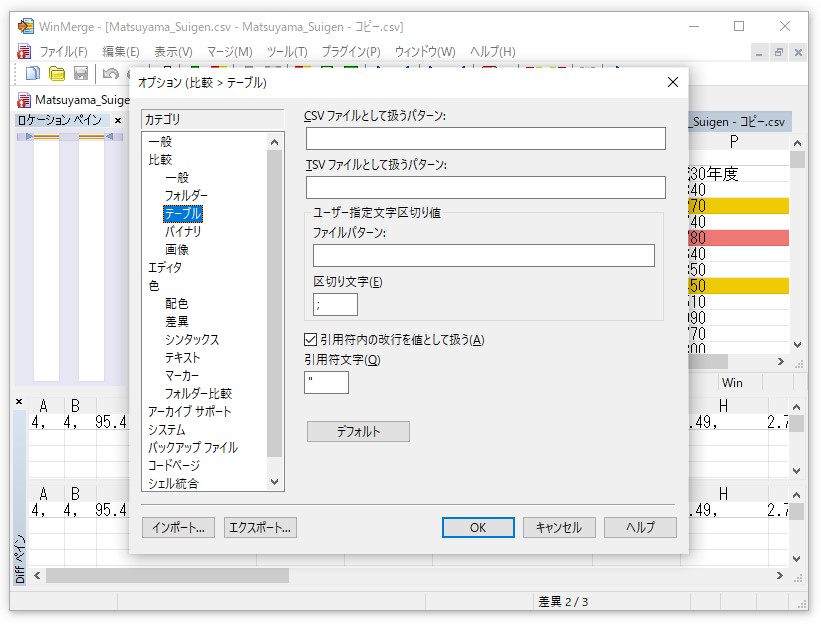
Task: Click the WinMerge icon beside ファイル menu
Action: 24,51
